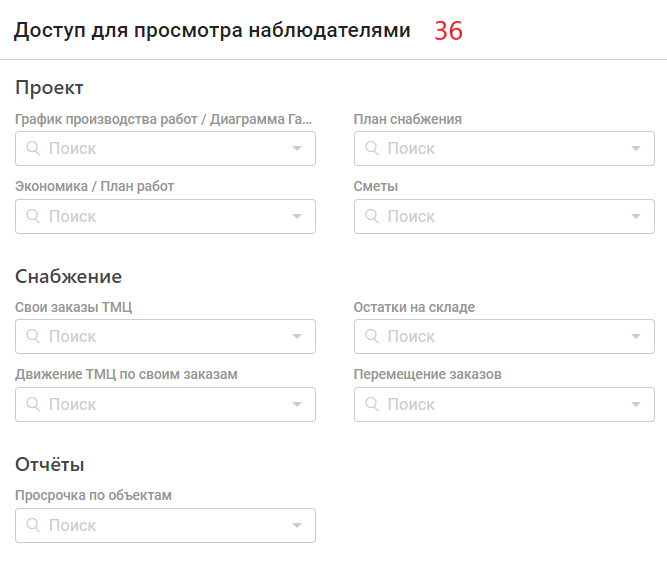The image size is (667, 572).
Task: Open the План снабжения dropdown arrow
Action: pos(636,148)
